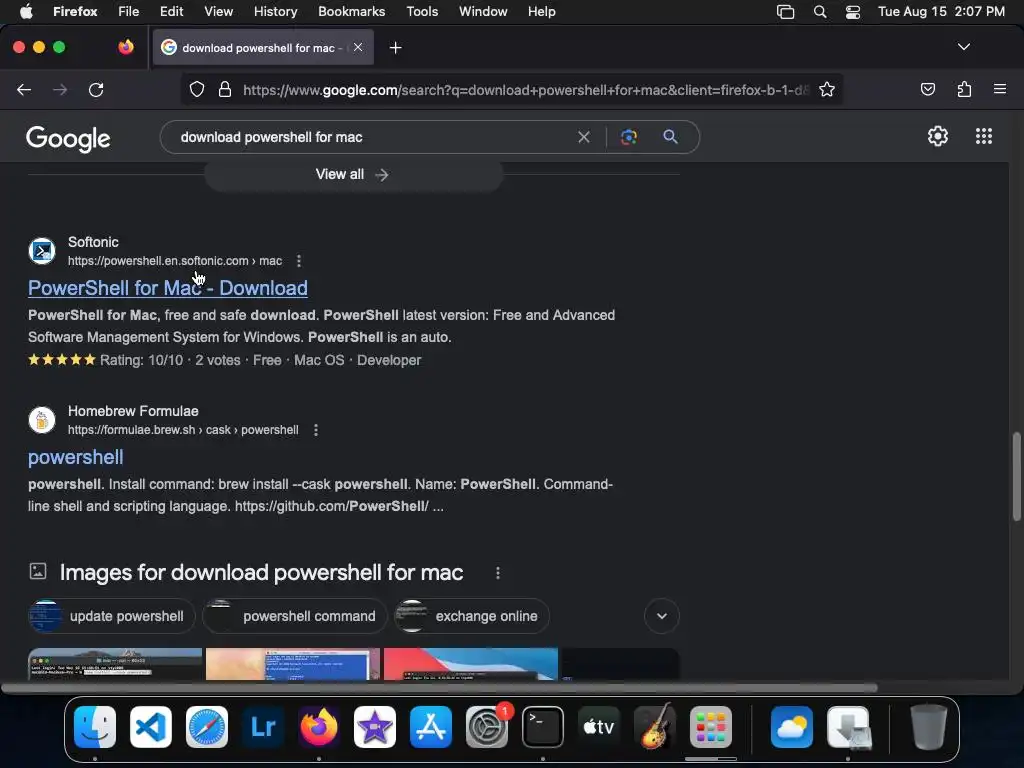
Task: Expand the image filter chips chevron
Action: pos(662,616)
